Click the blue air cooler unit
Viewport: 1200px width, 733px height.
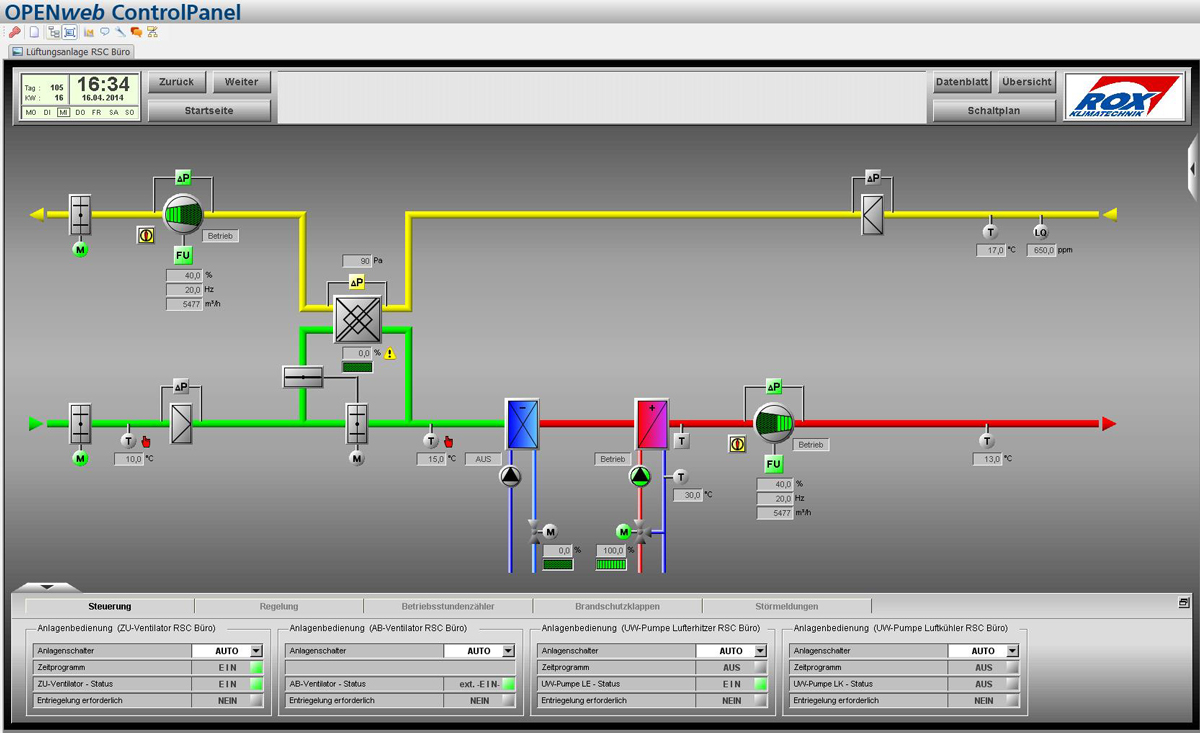522,424
